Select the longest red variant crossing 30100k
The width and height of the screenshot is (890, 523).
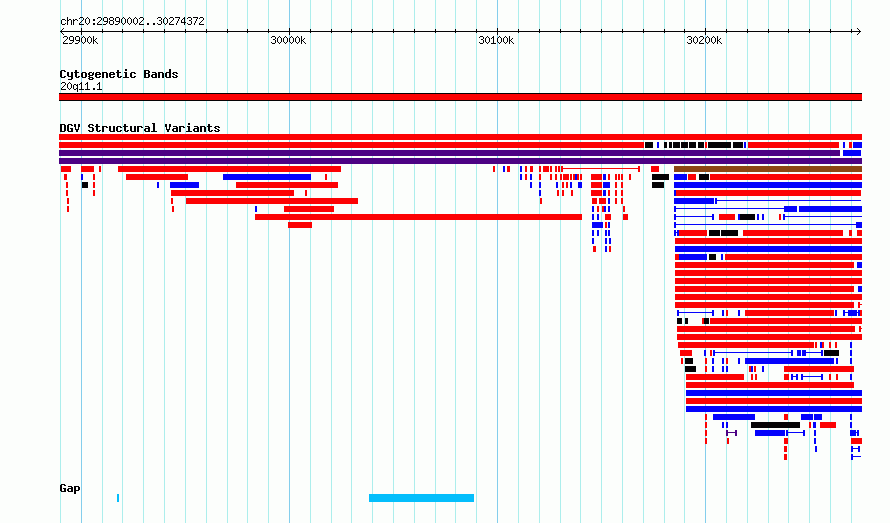[418, 217]
